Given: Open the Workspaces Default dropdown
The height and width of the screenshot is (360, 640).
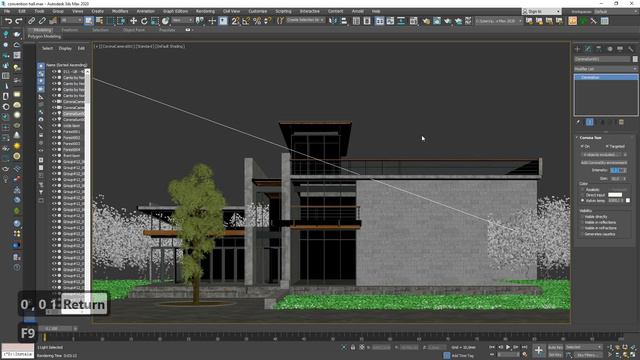Looking at the screenshot, I should point(617,11).
